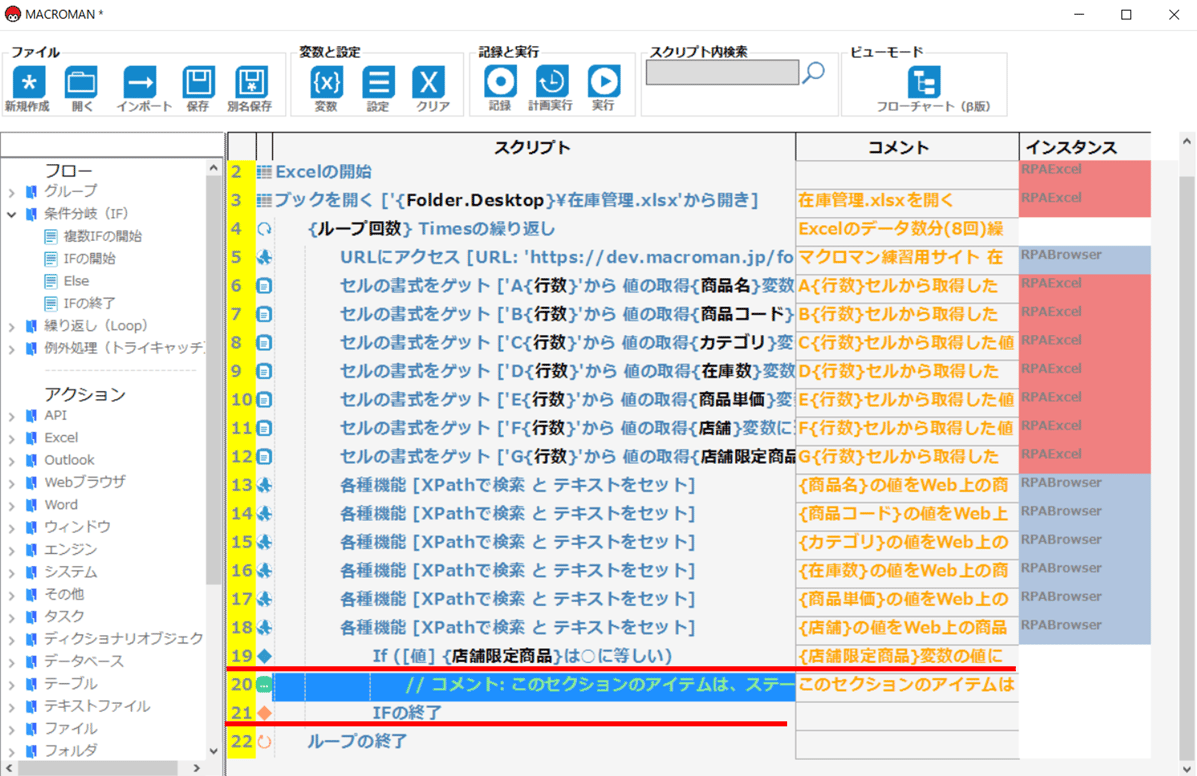Select テキストファイル tree item
1197x776 pixels.
click(97, 706)
